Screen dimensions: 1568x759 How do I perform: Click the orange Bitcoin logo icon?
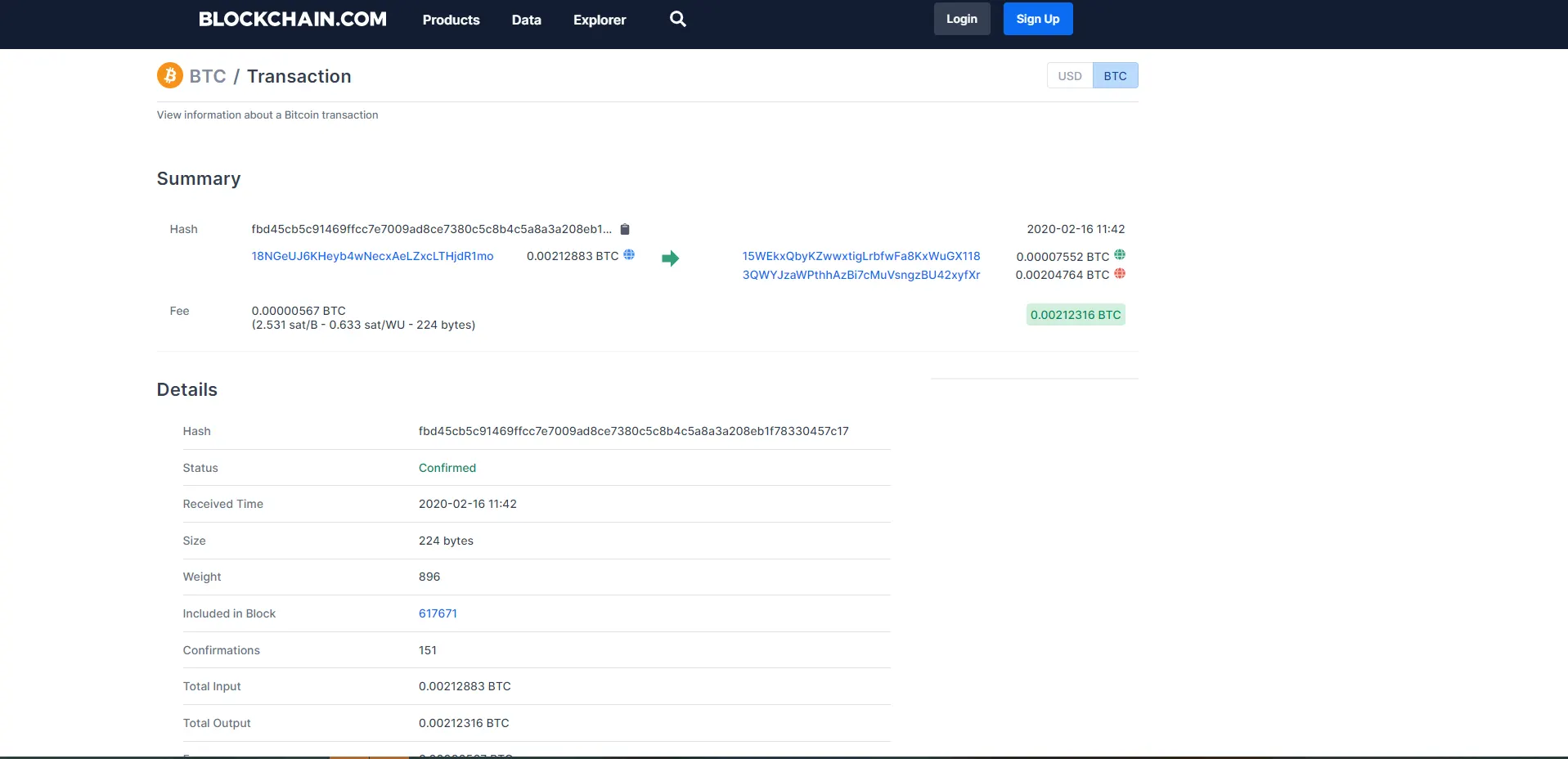click(169, 76)
